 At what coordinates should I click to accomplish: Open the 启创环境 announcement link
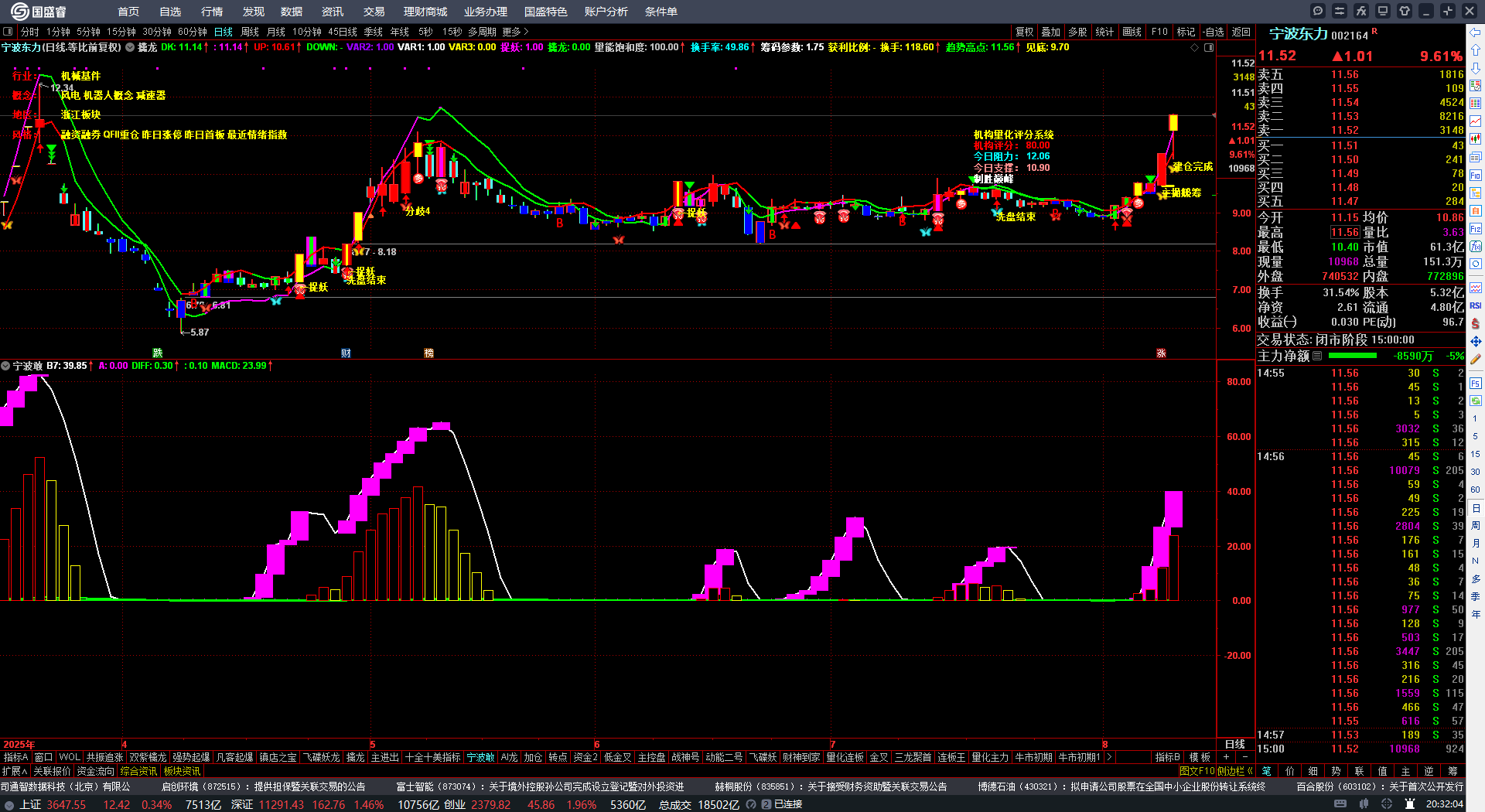pos(263,786)
